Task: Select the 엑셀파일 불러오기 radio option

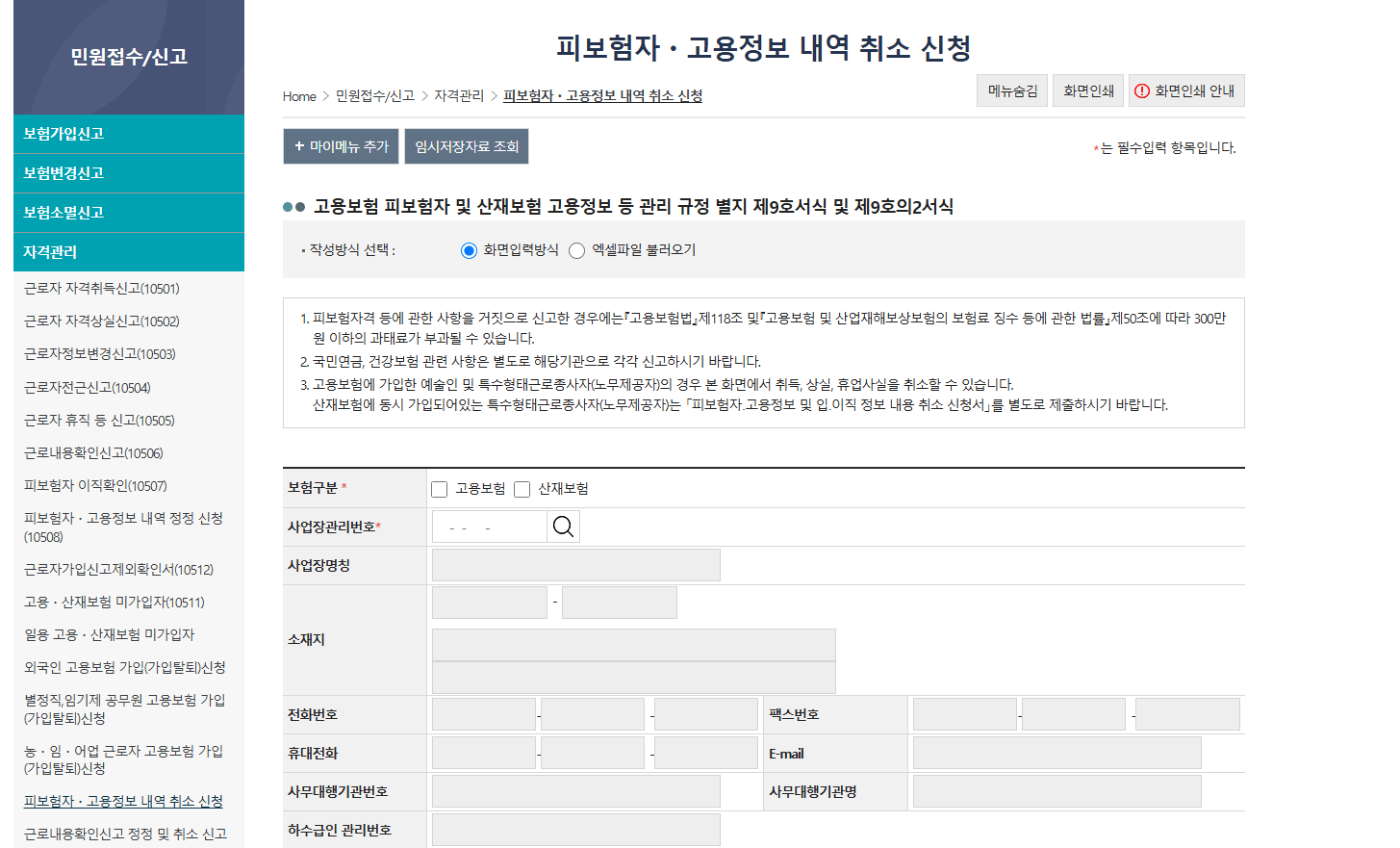Action: click(576, 250)
